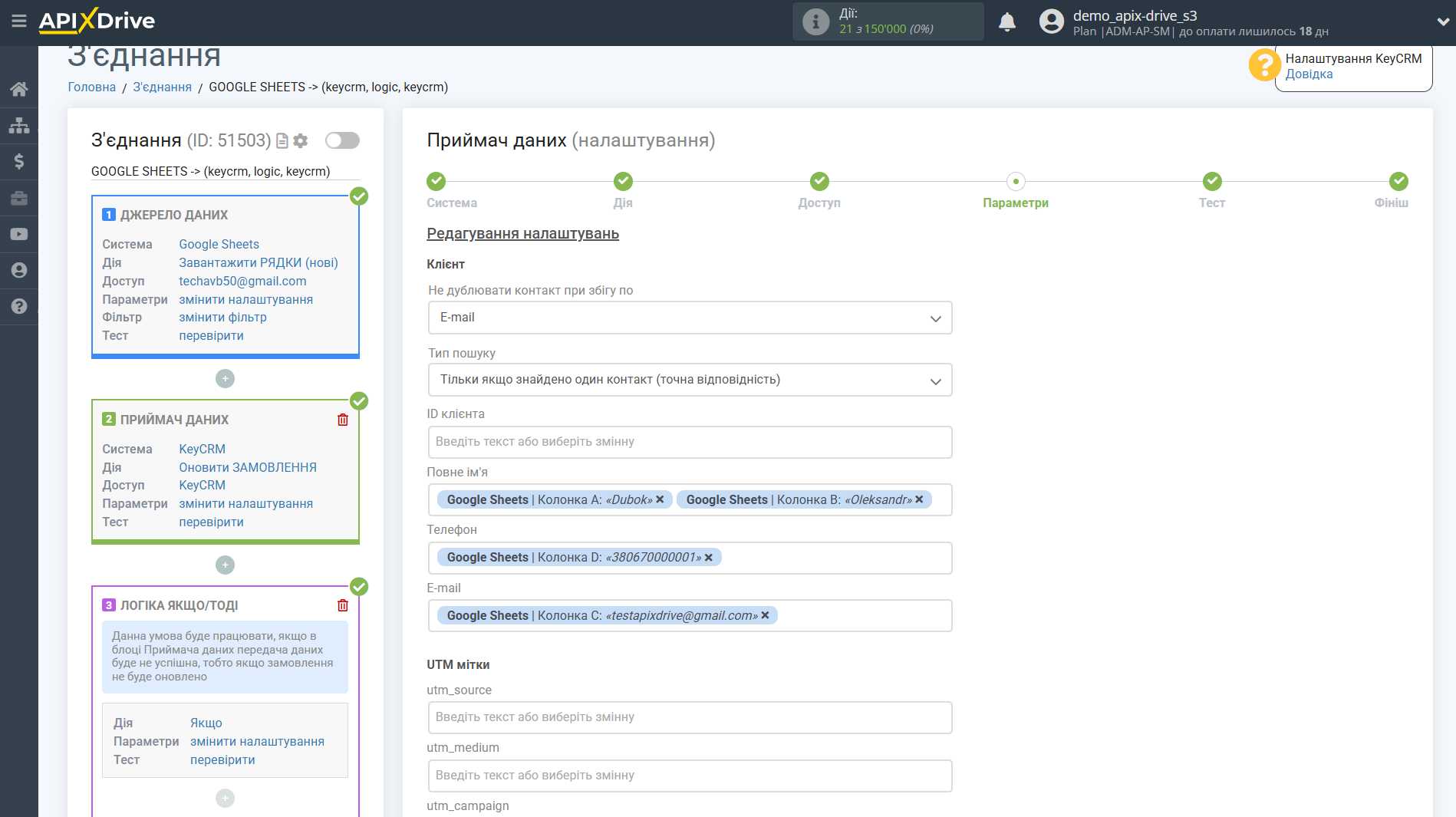Image resolution: width=1456 pixels, height=817 pixels.
Task: Open the YouTube video sidebar icon
Action: pos(19,234)
